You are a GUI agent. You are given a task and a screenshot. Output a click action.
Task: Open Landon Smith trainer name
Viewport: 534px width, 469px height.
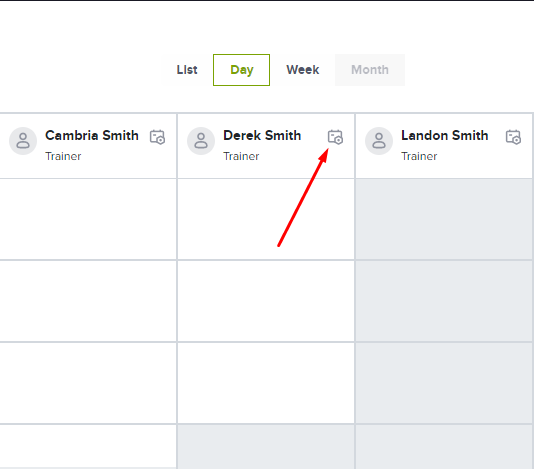445,136
